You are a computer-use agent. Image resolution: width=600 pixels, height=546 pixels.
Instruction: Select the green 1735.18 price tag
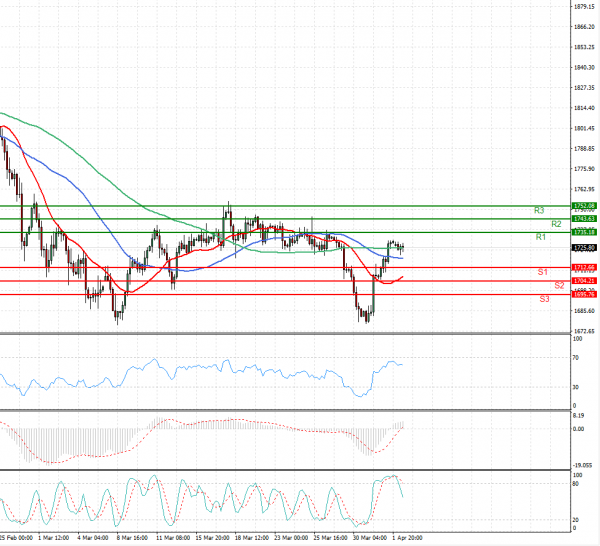pos(584,232)
